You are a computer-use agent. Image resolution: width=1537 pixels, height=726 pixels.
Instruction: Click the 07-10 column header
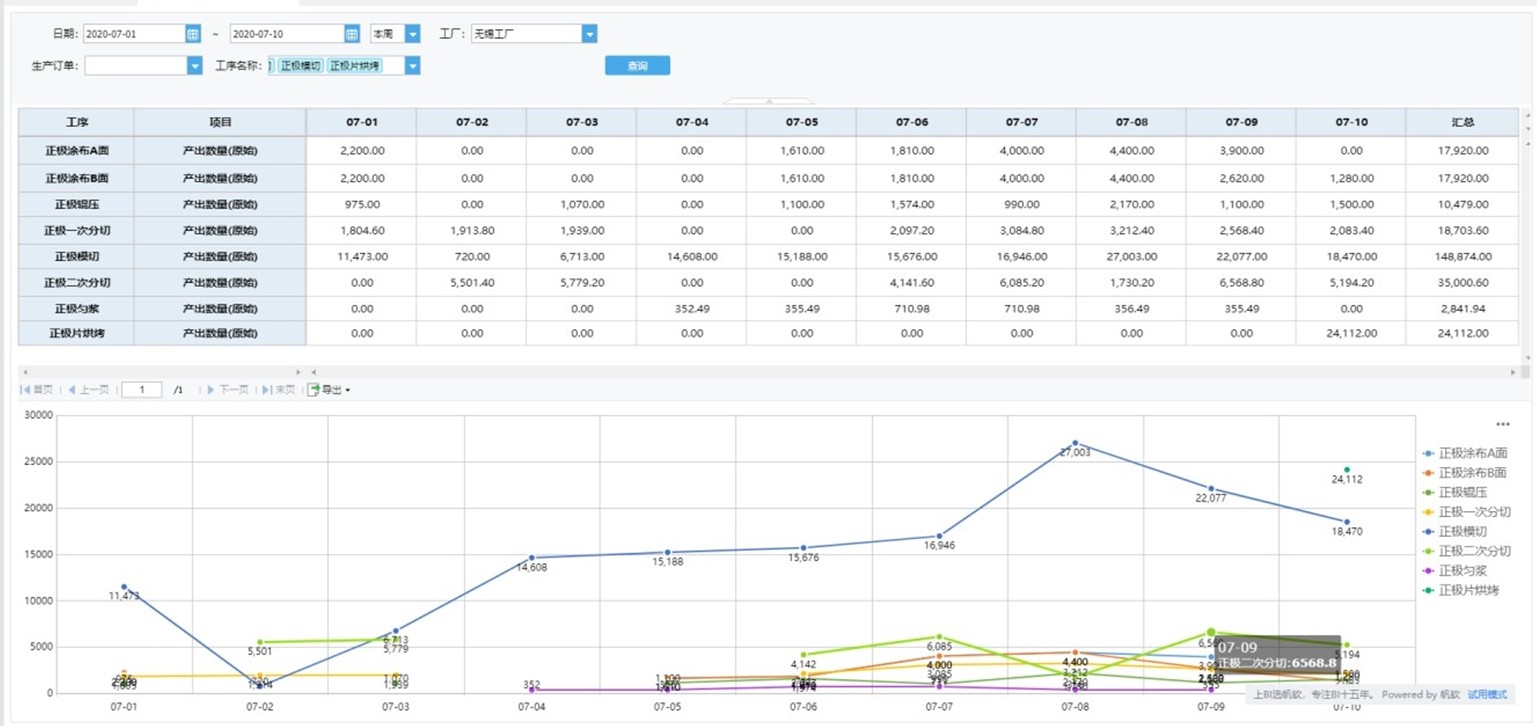coord(1351,122)
